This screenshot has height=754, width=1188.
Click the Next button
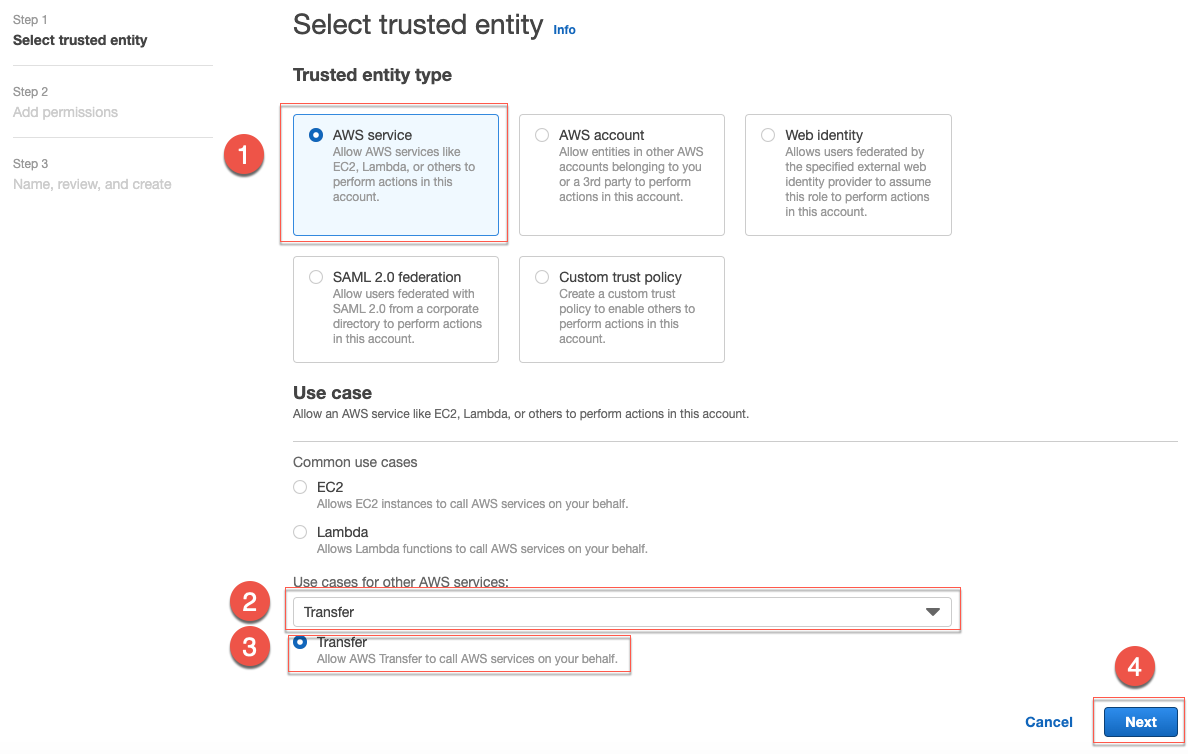coord(1140,722)
